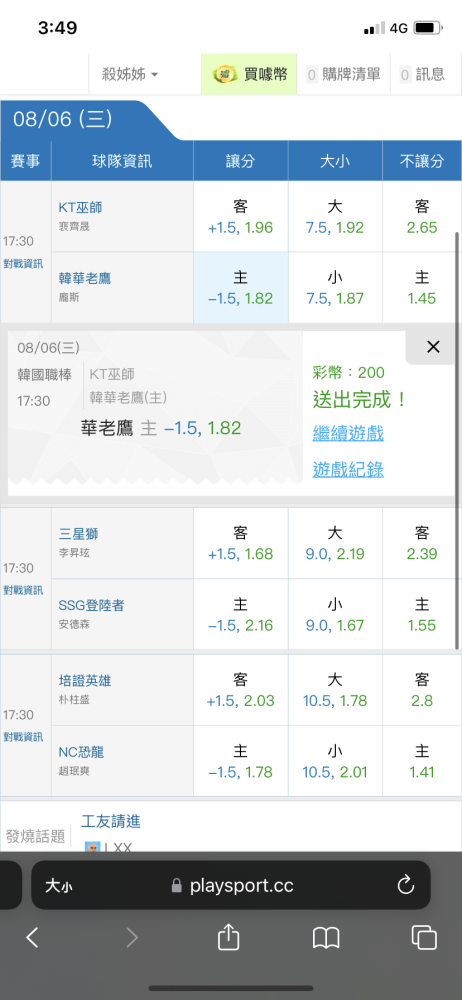
Task: Tap the playsport.cc address field
Action: [x=231, y=885]
